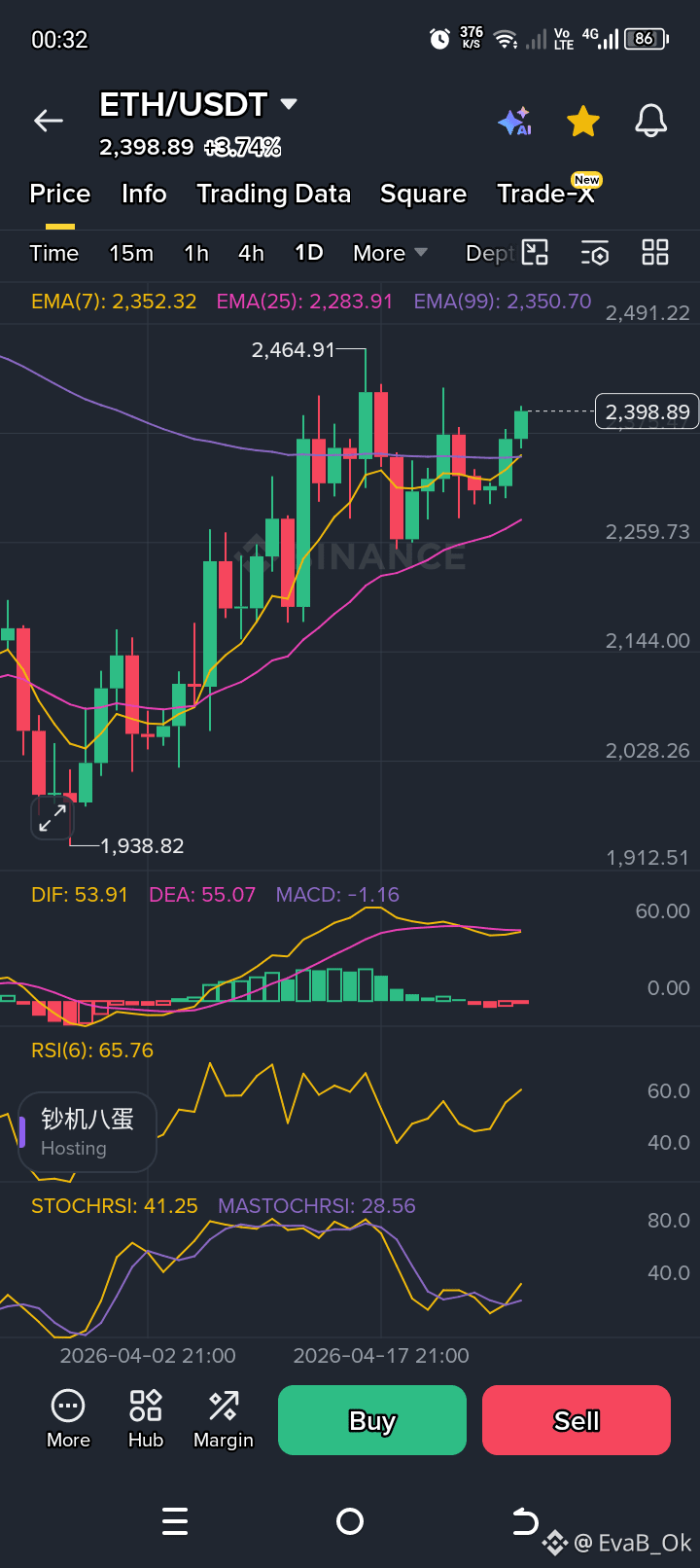Tap the +3.74% price change value

point(243,148)
